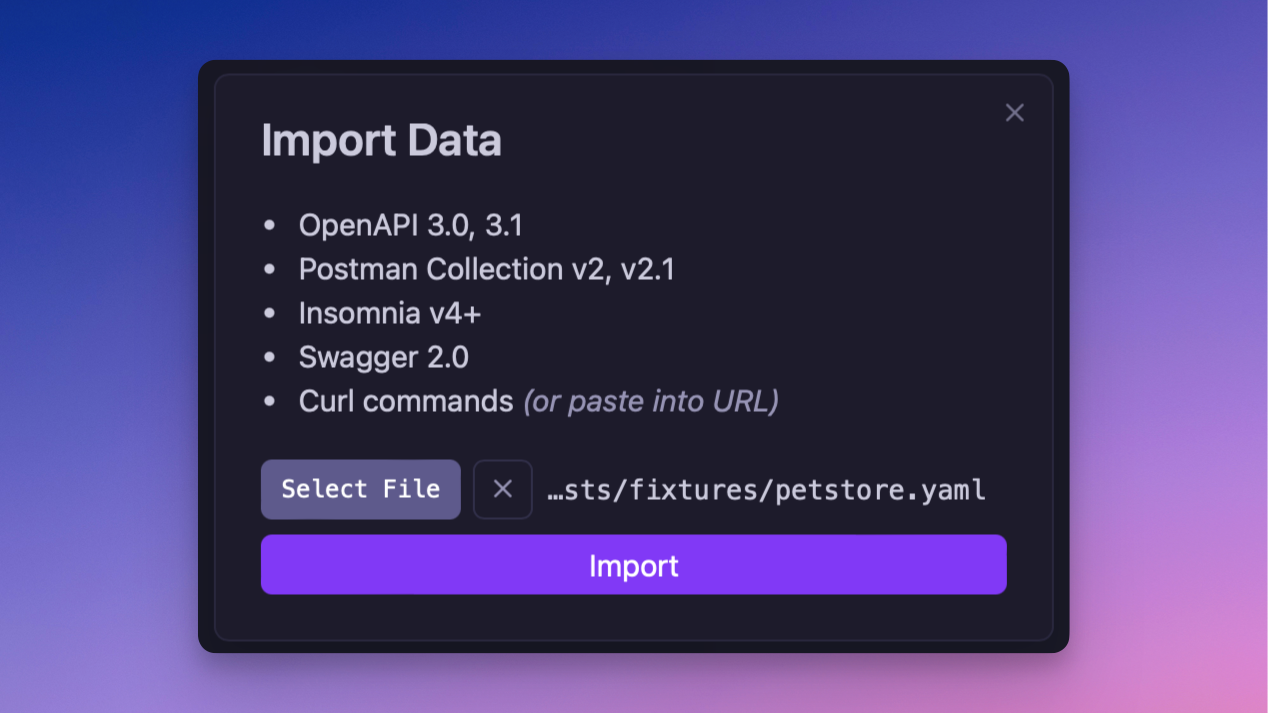Click the bullet beside OpenAPI 3.0, 3.1

[269, 226]
